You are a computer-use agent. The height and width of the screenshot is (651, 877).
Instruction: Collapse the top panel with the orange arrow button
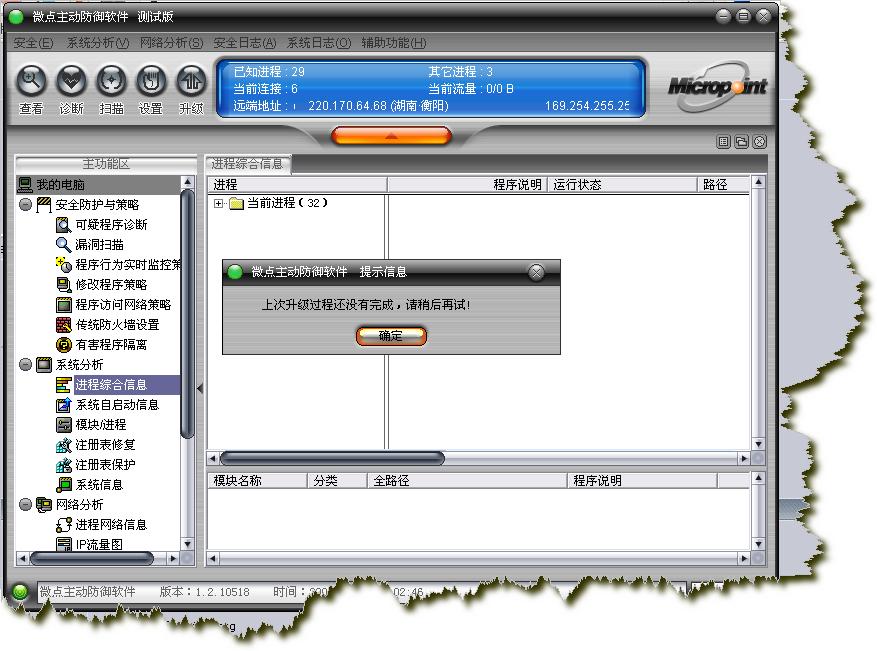tap(392, 136)
